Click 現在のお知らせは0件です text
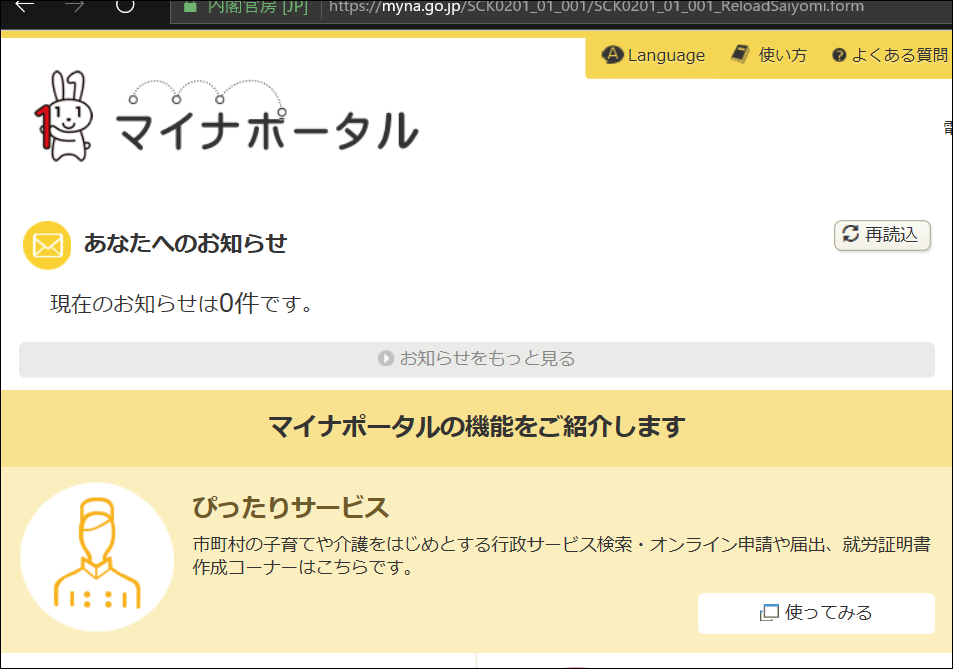953x669 pixels. point(182,303)
